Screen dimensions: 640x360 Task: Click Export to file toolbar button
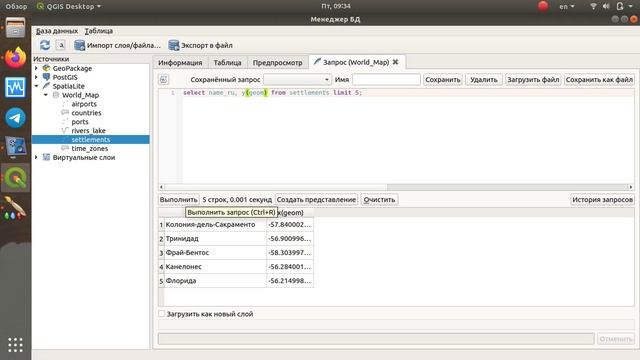click(201, 45)
